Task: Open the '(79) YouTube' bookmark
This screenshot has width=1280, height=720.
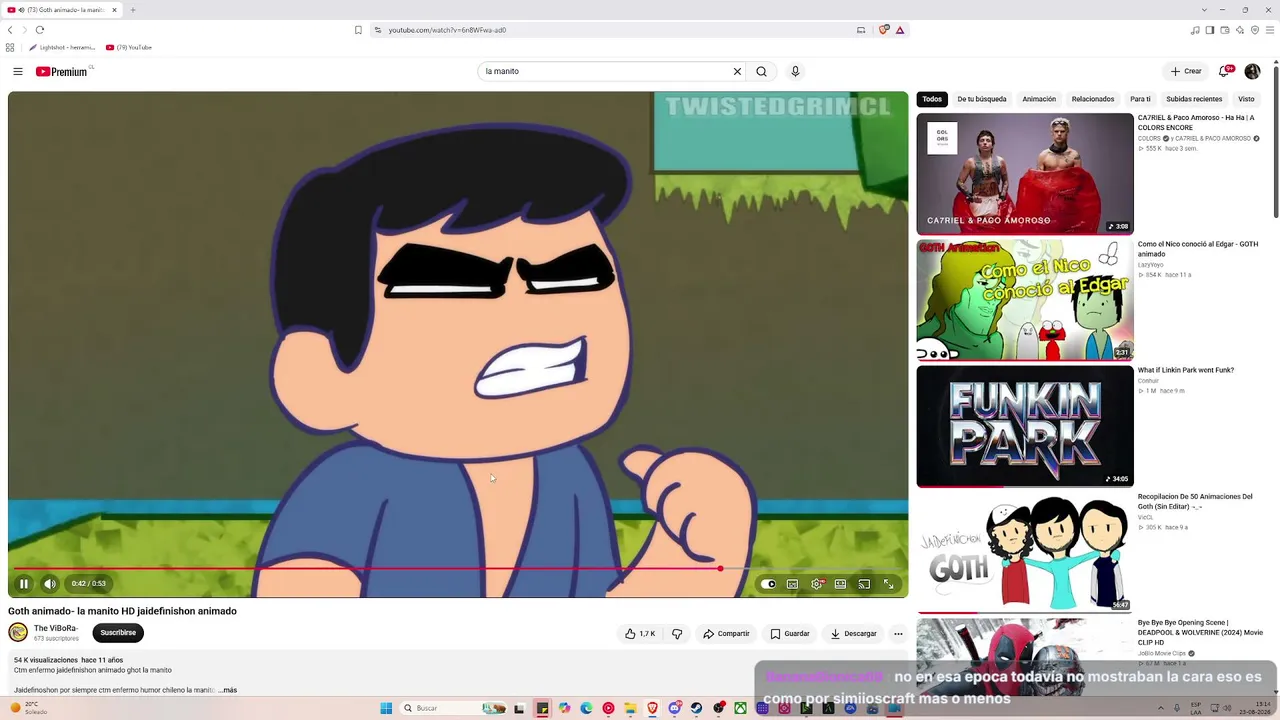Action: 129,47
